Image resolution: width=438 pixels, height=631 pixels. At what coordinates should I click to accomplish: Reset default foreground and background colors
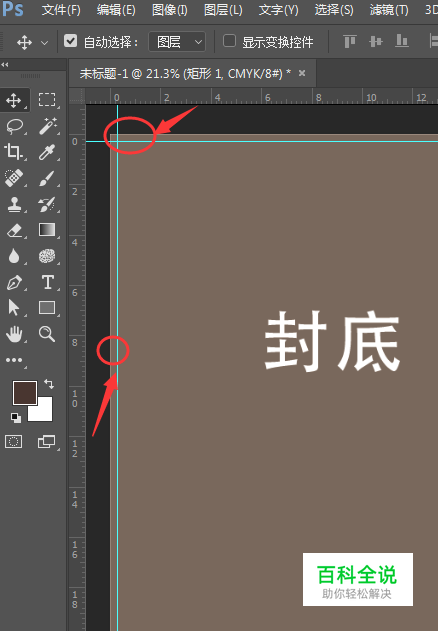click(16, 418)
